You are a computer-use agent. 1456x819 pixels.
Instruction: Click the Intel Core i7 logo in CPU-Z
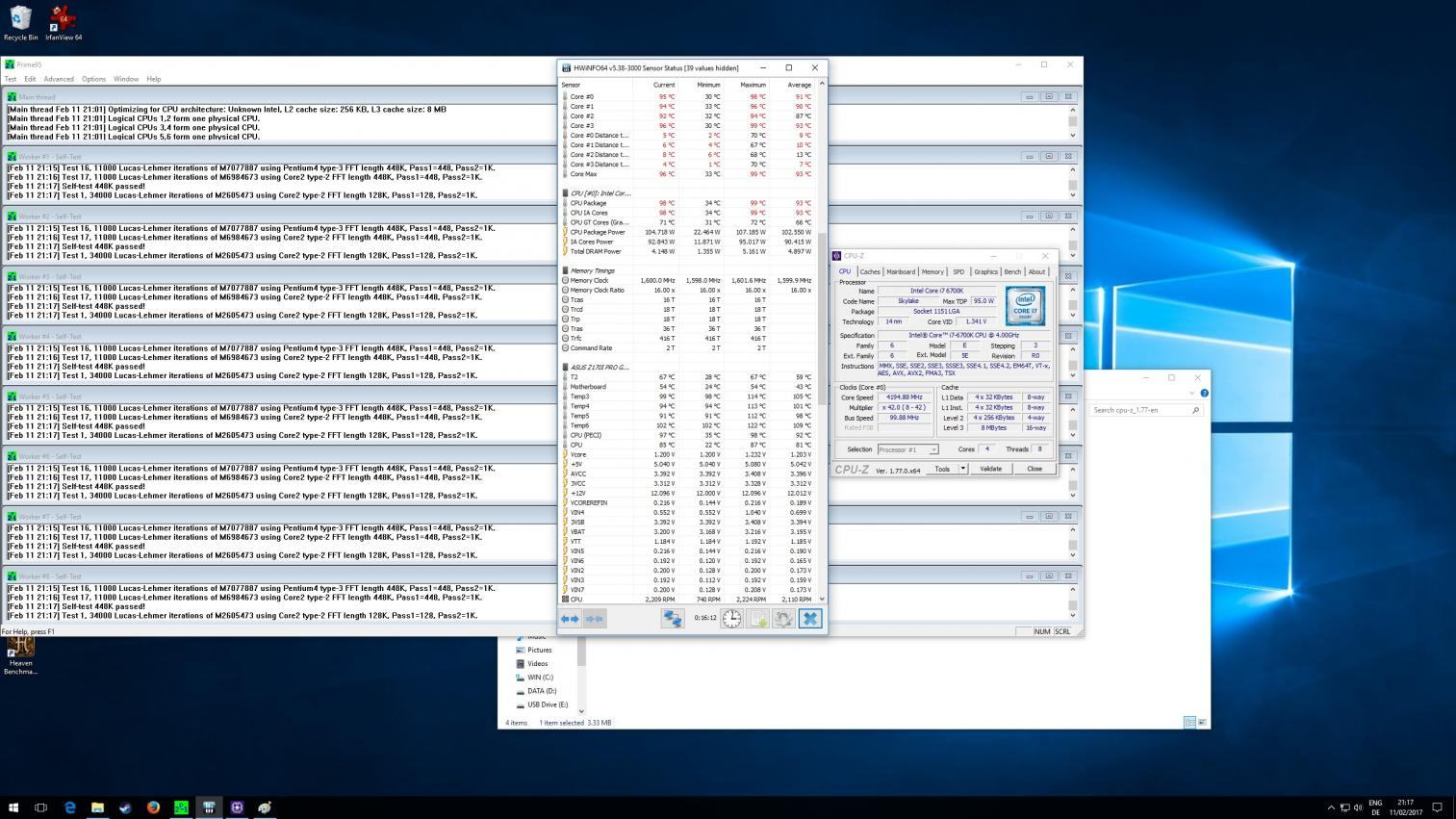[1025, 306]
